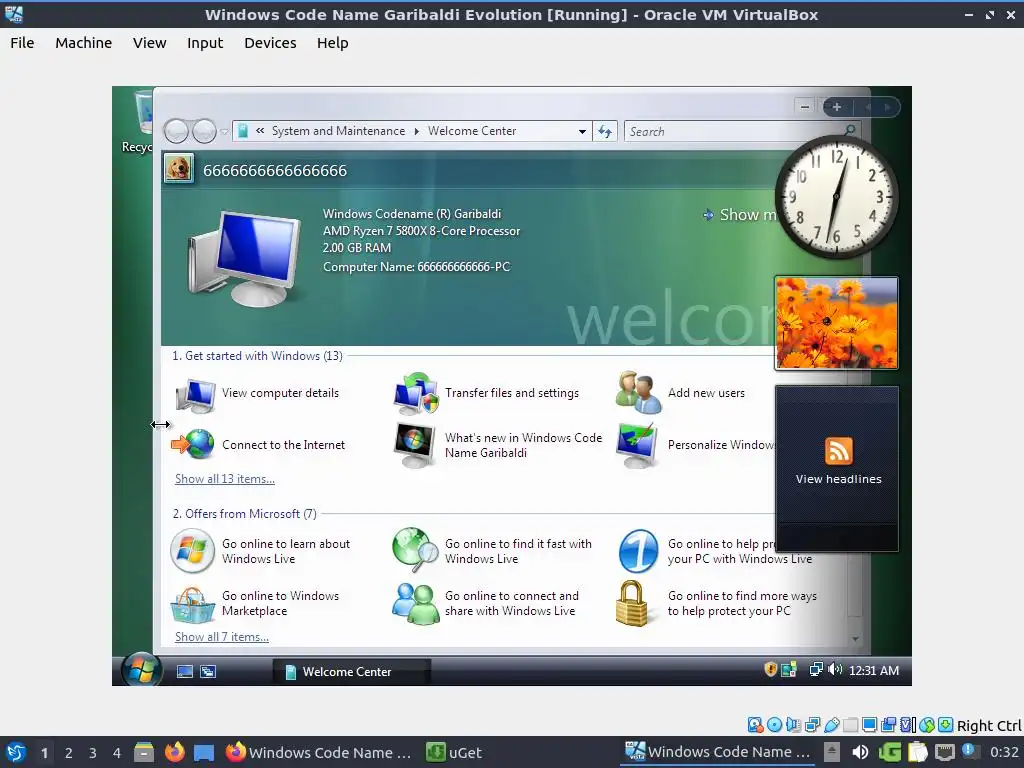Screen dimensions: 1024x768
Task: Click the security shield tray icon in guest
Action: coord(771,669)
